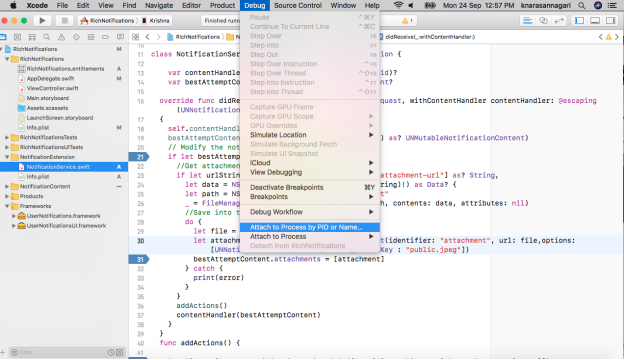The width and height of the screenshot is (624, 360).
Task: Go forward in editor history
Action: click(158, 37)
